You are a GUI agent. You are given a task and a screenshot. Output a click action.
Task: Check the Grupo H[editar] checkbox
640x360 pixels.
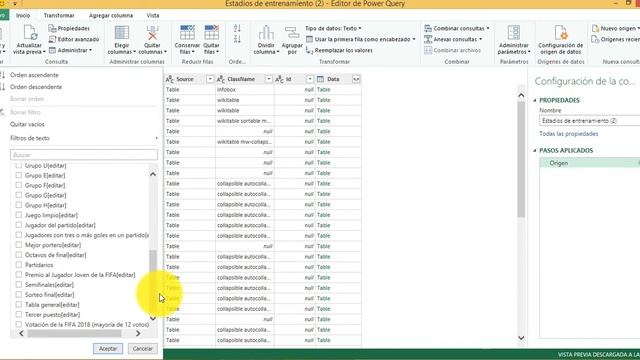[18, 205]
